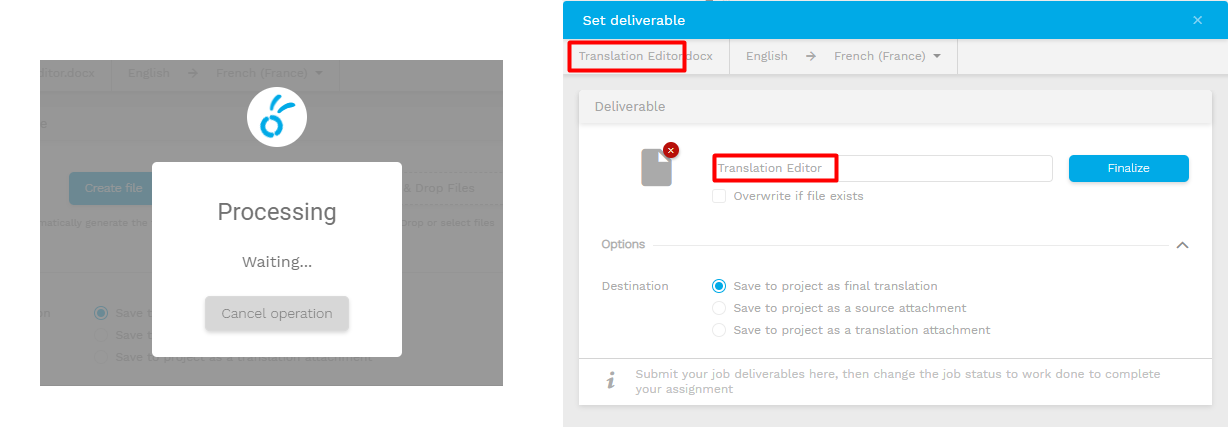Click English source language in Set deliverable header
This screenshot has width=1228, height=427.
766,57
